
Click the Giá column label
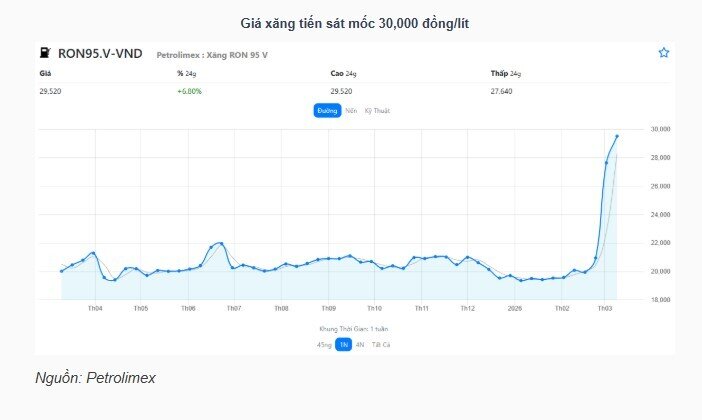[45, 73]
